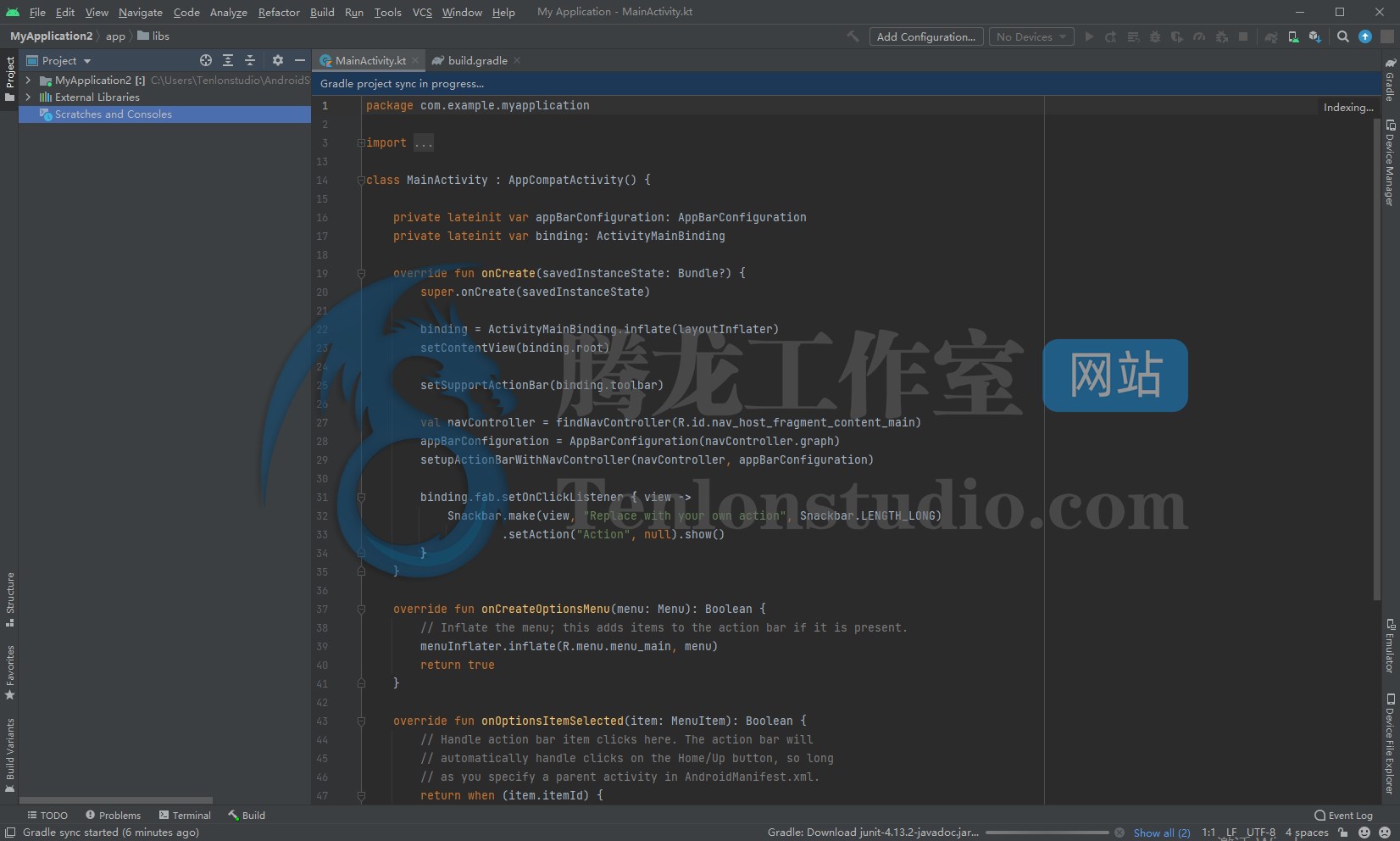Viewport: 1400px width, 841px height.
Task: Open the Gradle tool window
Action: point(1390,79)
